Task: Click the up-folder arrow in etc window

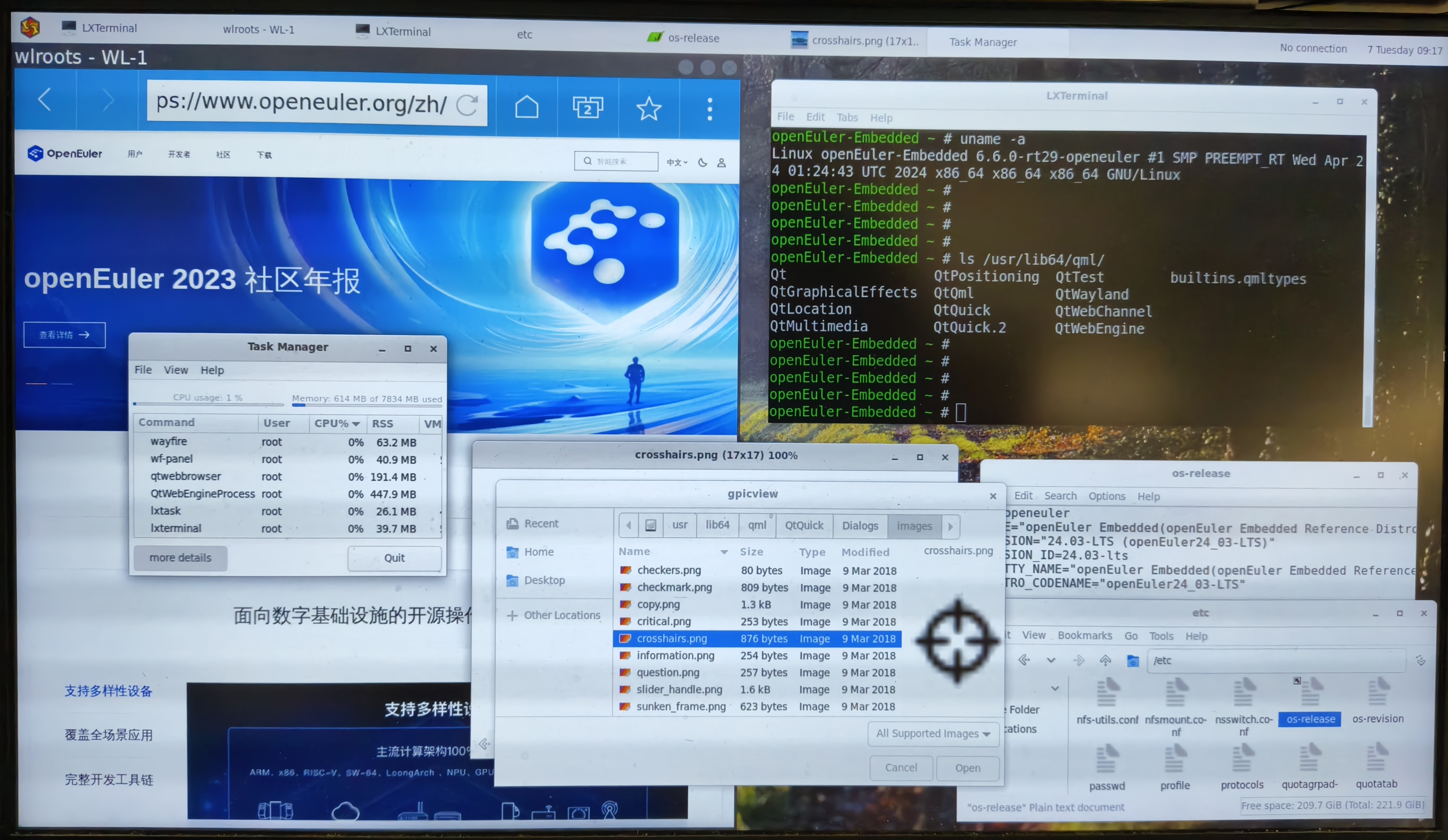Action: pyautogui.click(x=1105, y=660)
